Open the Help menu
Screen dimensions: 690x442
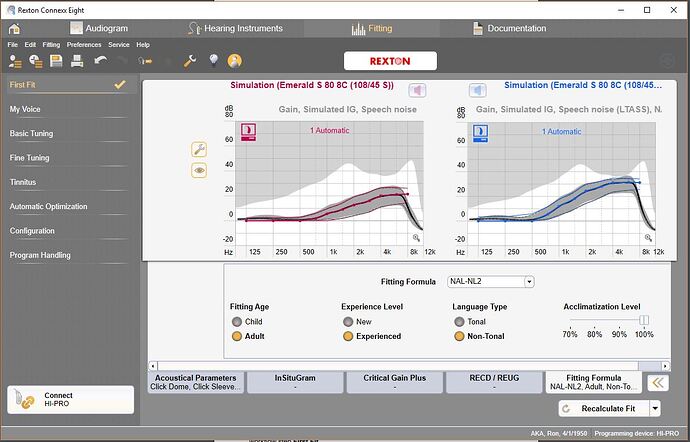[x=143, y=45]
